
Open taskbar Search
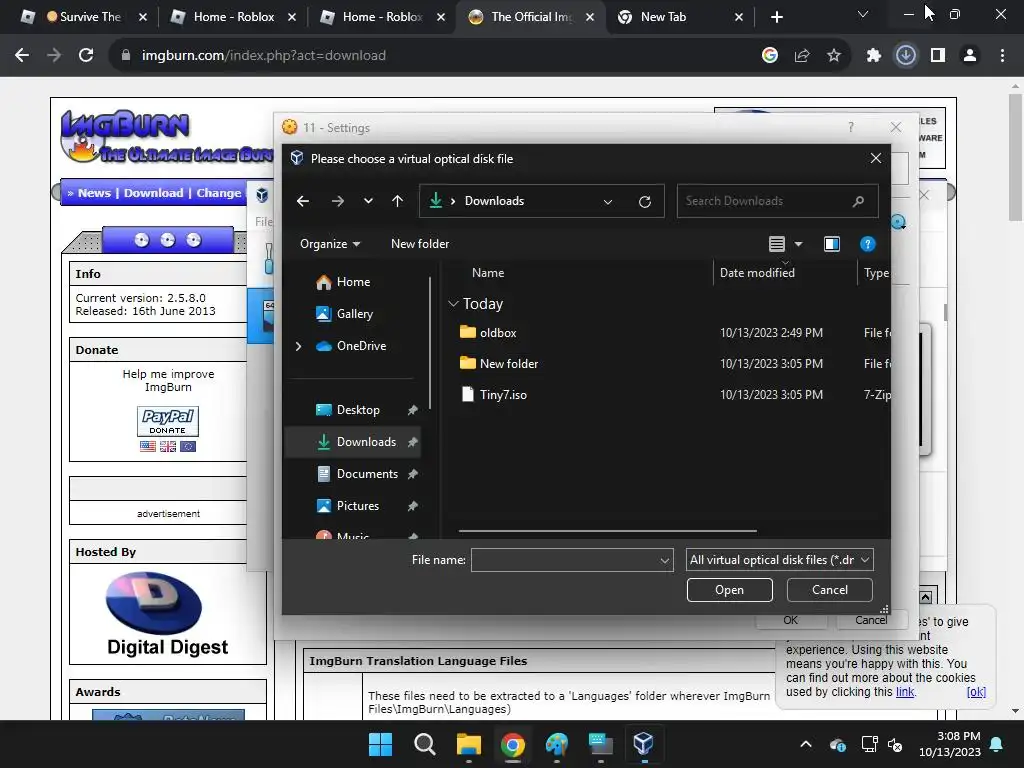[x=424, y=744]
